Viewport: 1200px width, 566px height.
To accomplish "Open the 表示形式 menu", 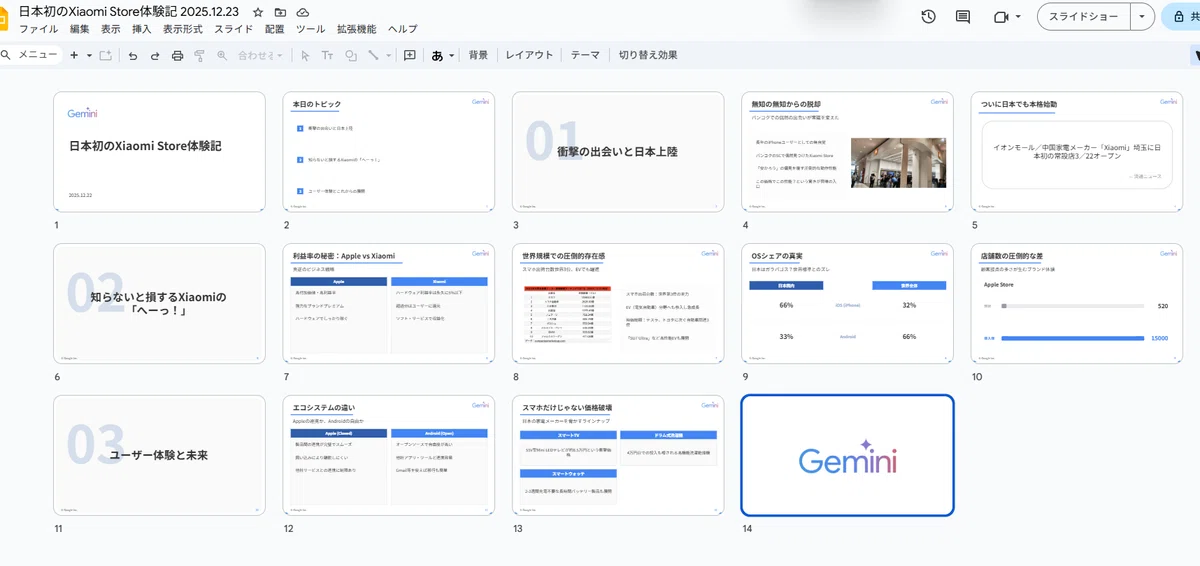I will (183, 29).
